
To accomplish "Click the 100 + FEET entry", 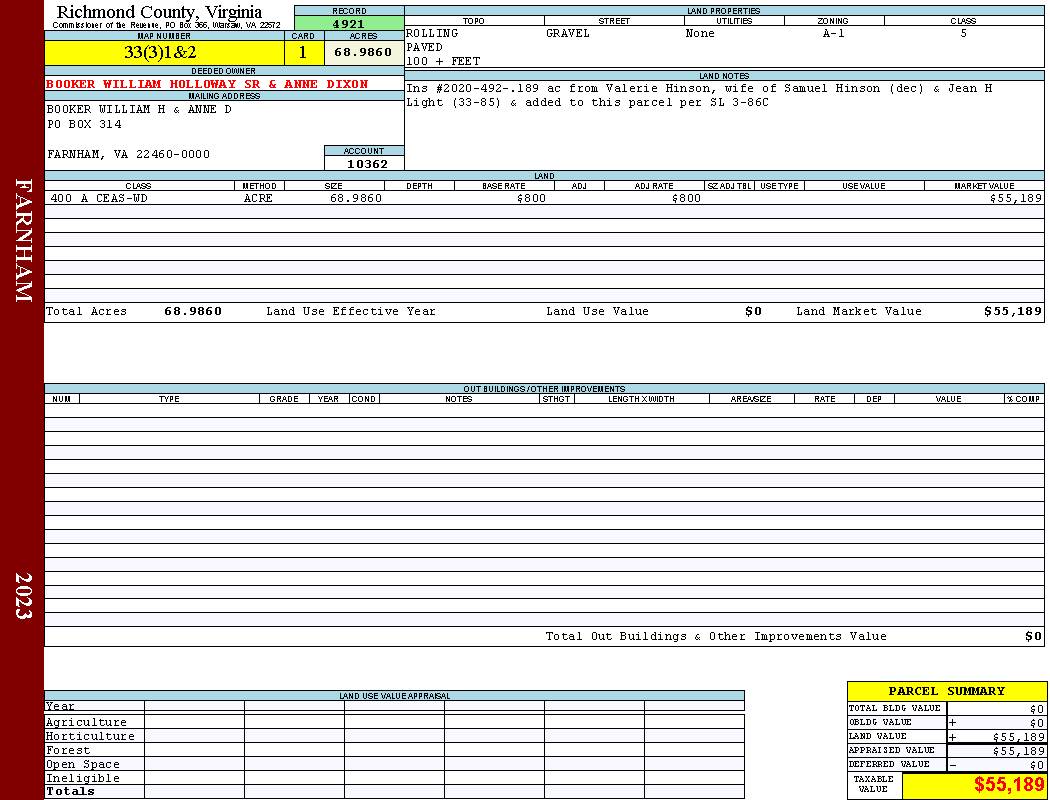I will [443, 62].
